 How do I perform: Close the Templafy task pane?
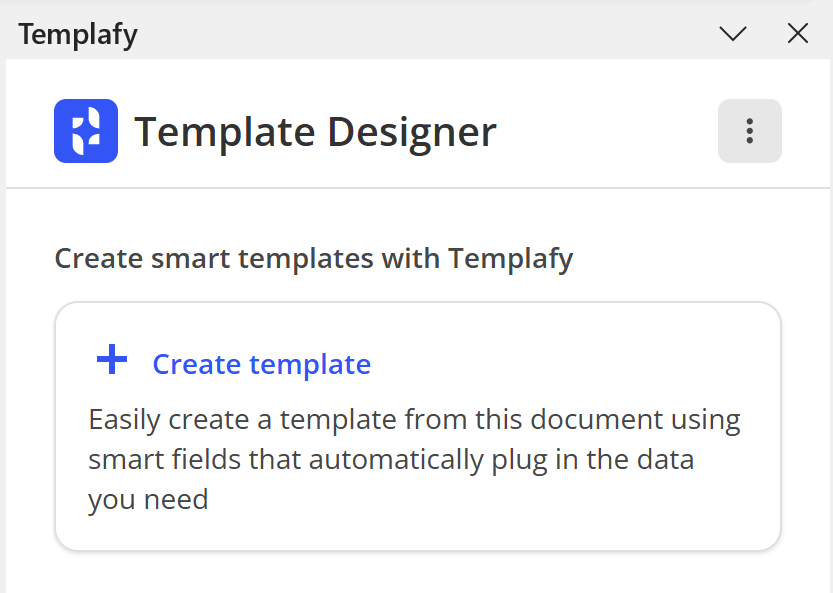point(798,33)
